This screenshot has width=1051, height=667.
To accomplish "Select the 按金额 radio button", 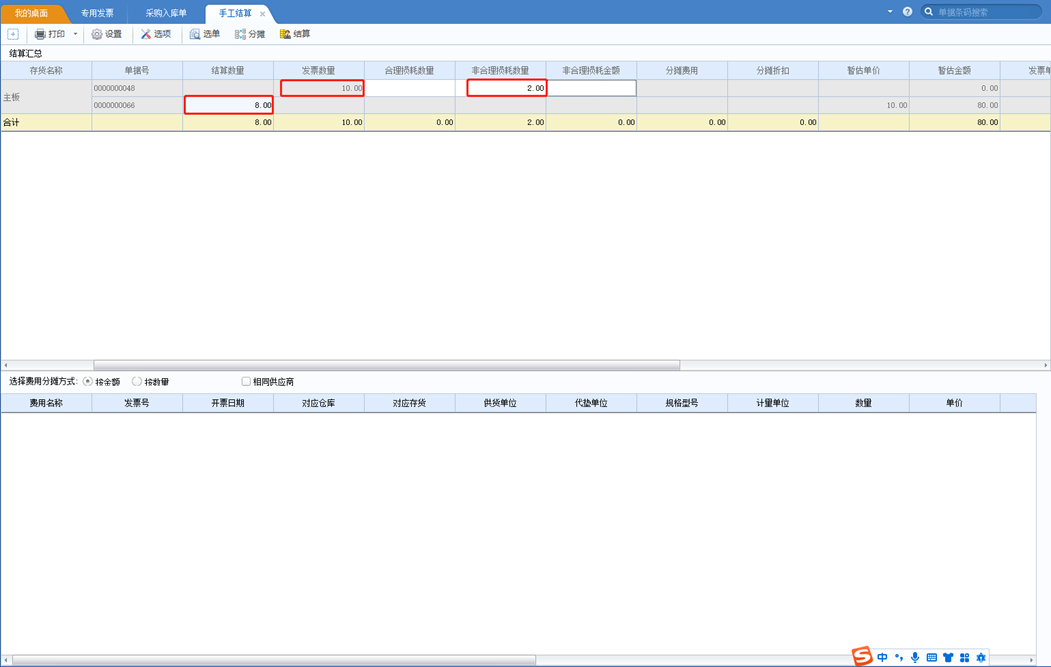I will (x=88, y=381).
